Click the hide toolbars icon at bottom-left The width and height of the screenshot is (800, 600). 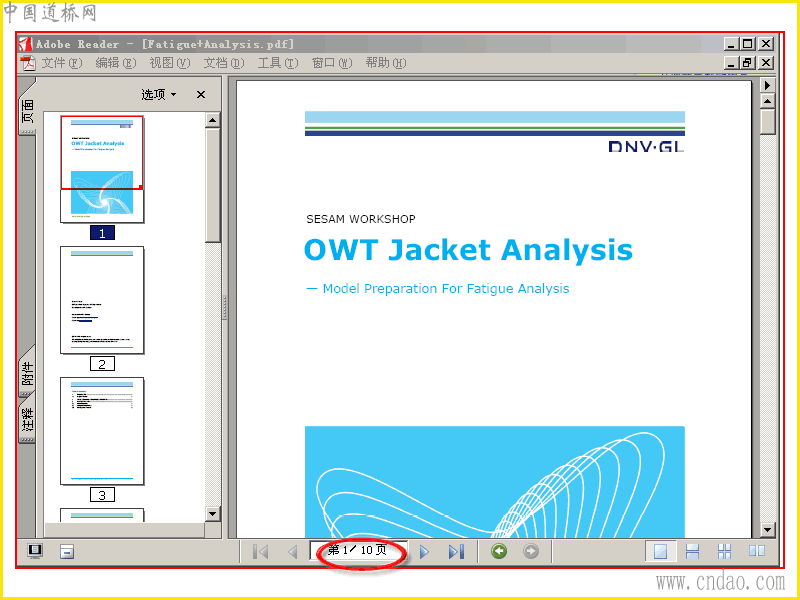coord(67,551)
